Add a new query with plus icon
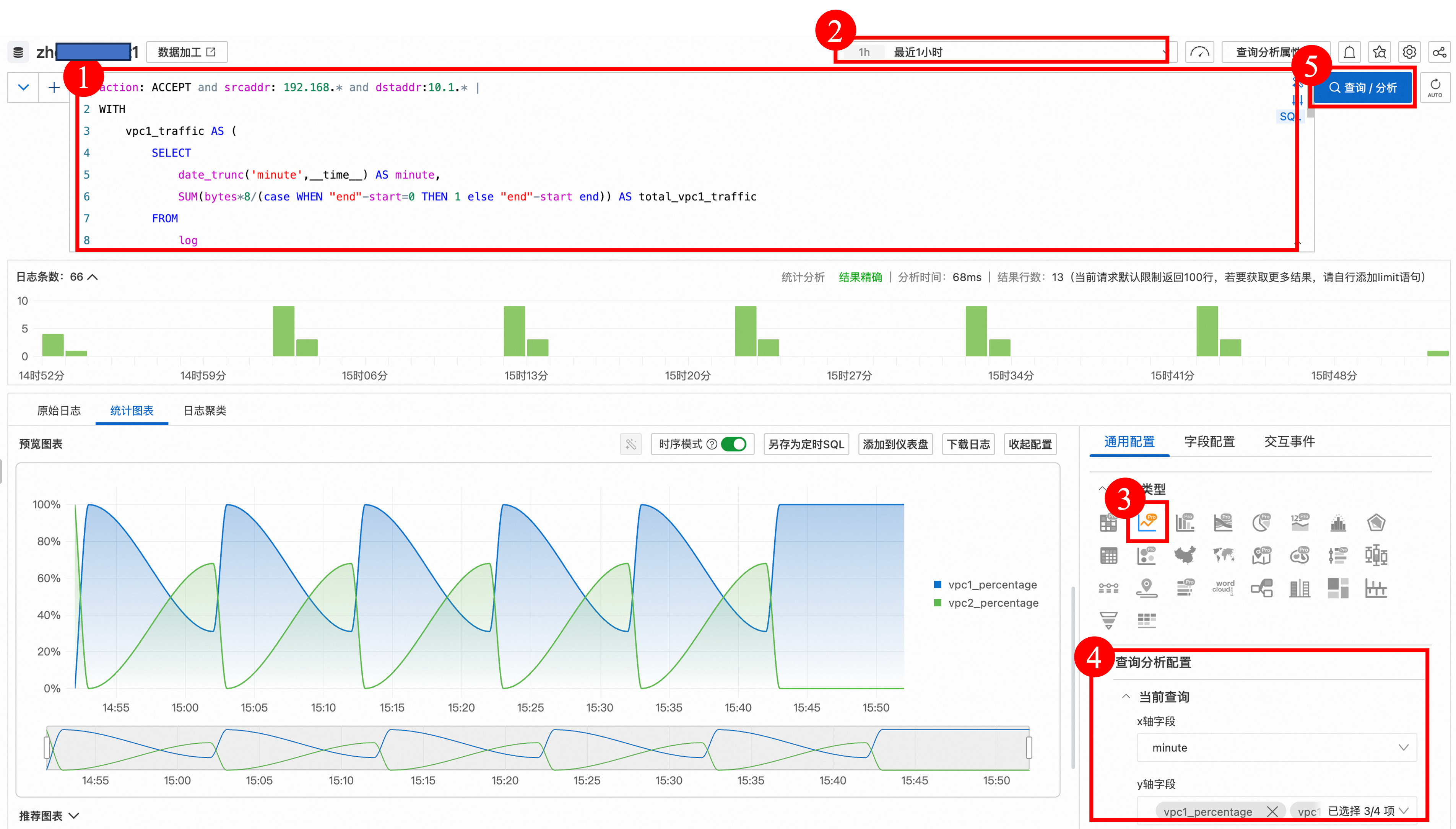Viewport: 1456px width, 829px height. 54,87
